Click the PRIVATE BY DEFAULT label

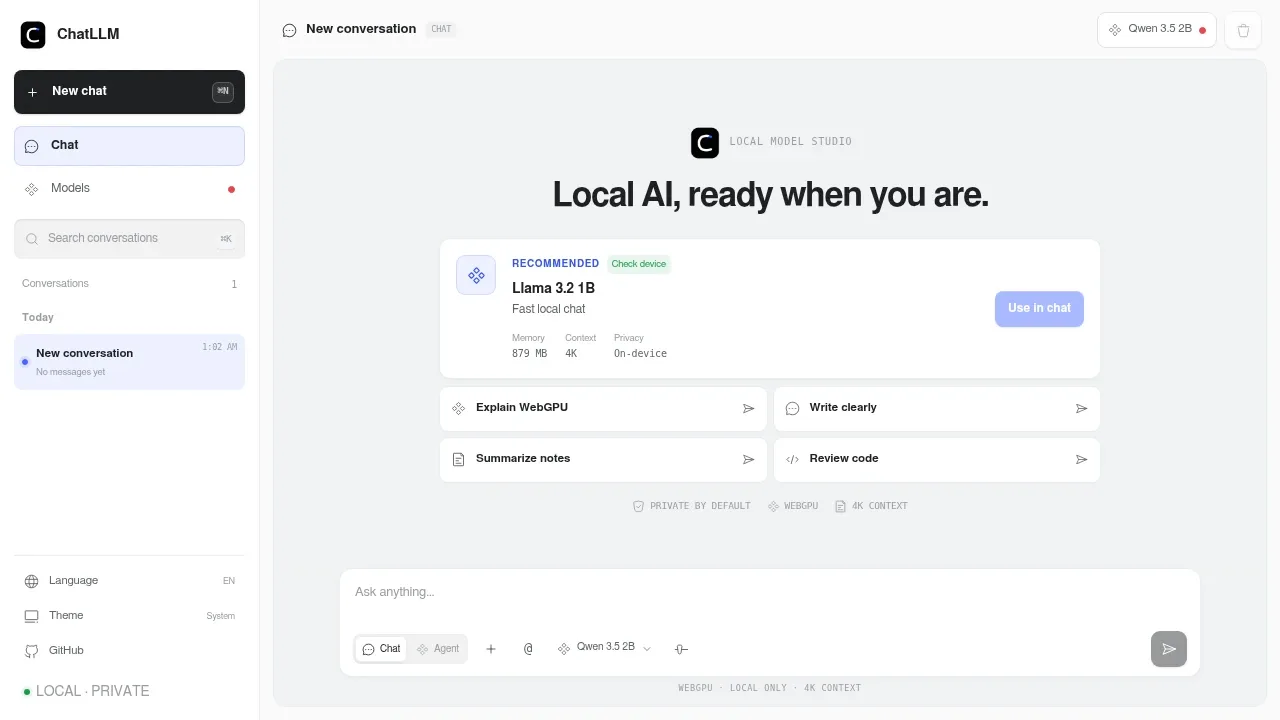(x=692, y=506)
